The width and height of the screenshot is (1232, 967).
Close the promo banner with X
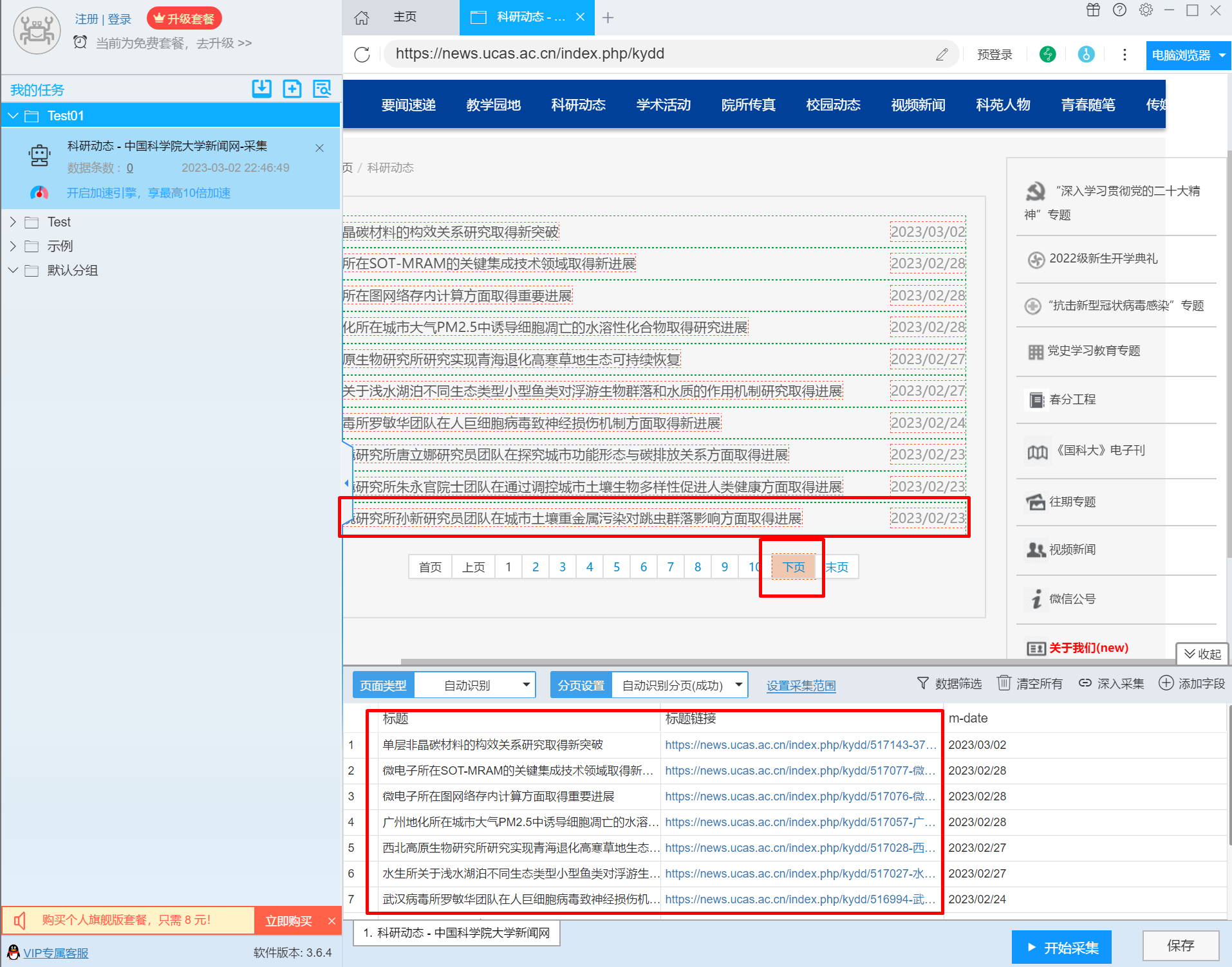[331, 921]
